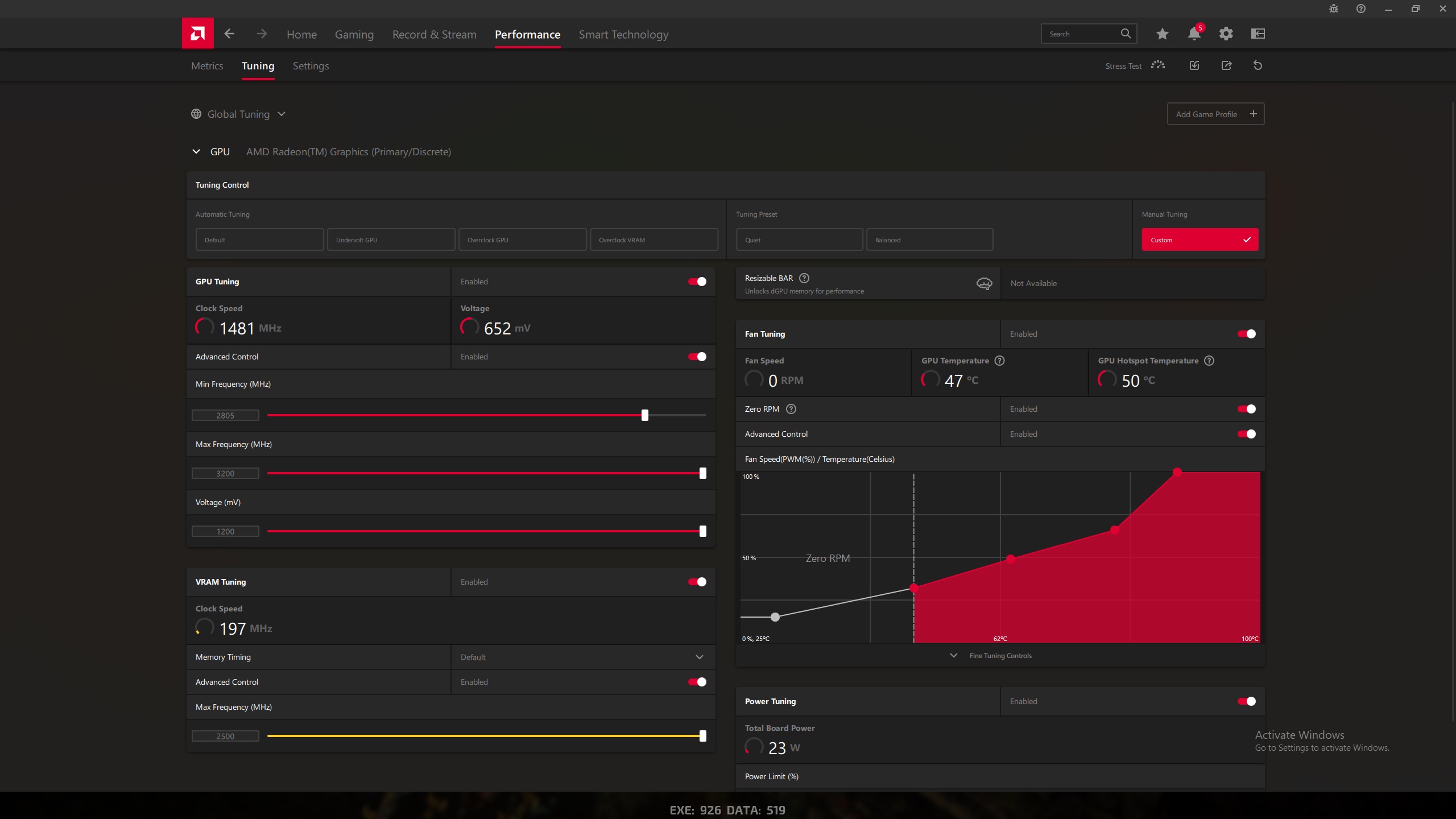The image size is (1456, 819).
Task: Click the Min Frequency slider handle
Action: tap(645, 415)
